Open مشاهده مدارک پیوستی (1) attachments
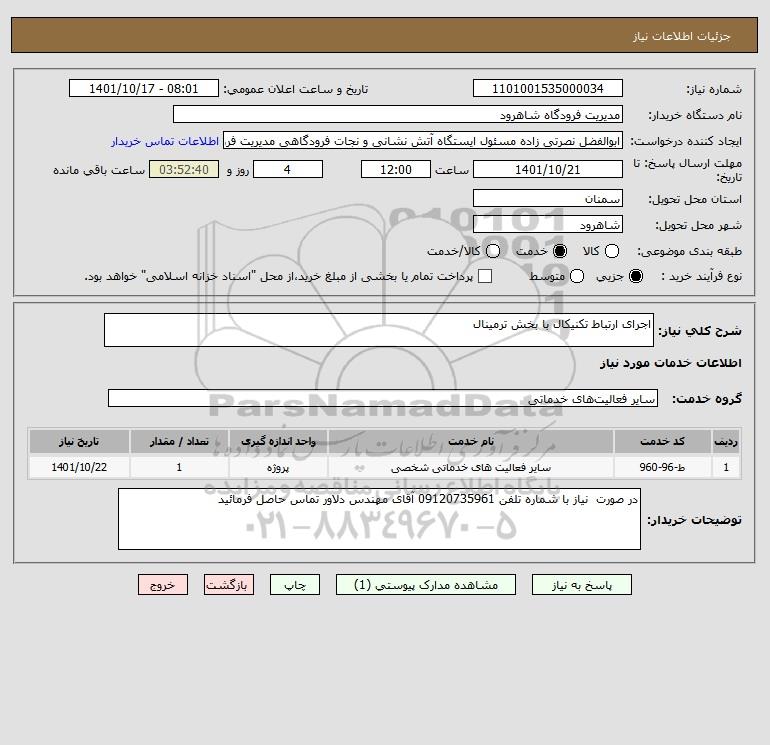The width and height of the screenshot is (770, 745). (x=426, y=585)
